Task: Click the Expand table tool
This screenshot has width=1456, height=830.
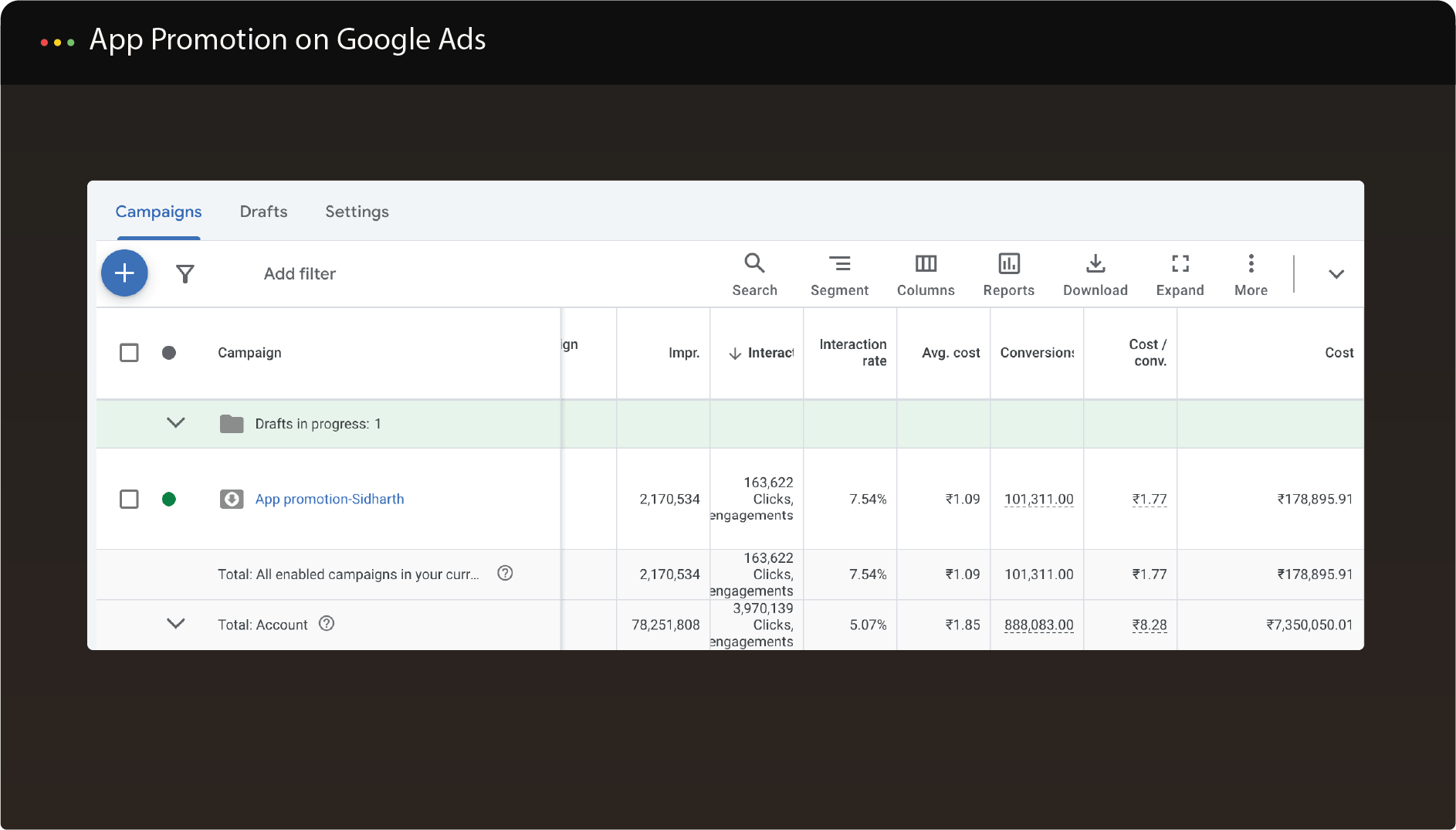Action: tap(1180, 274)
